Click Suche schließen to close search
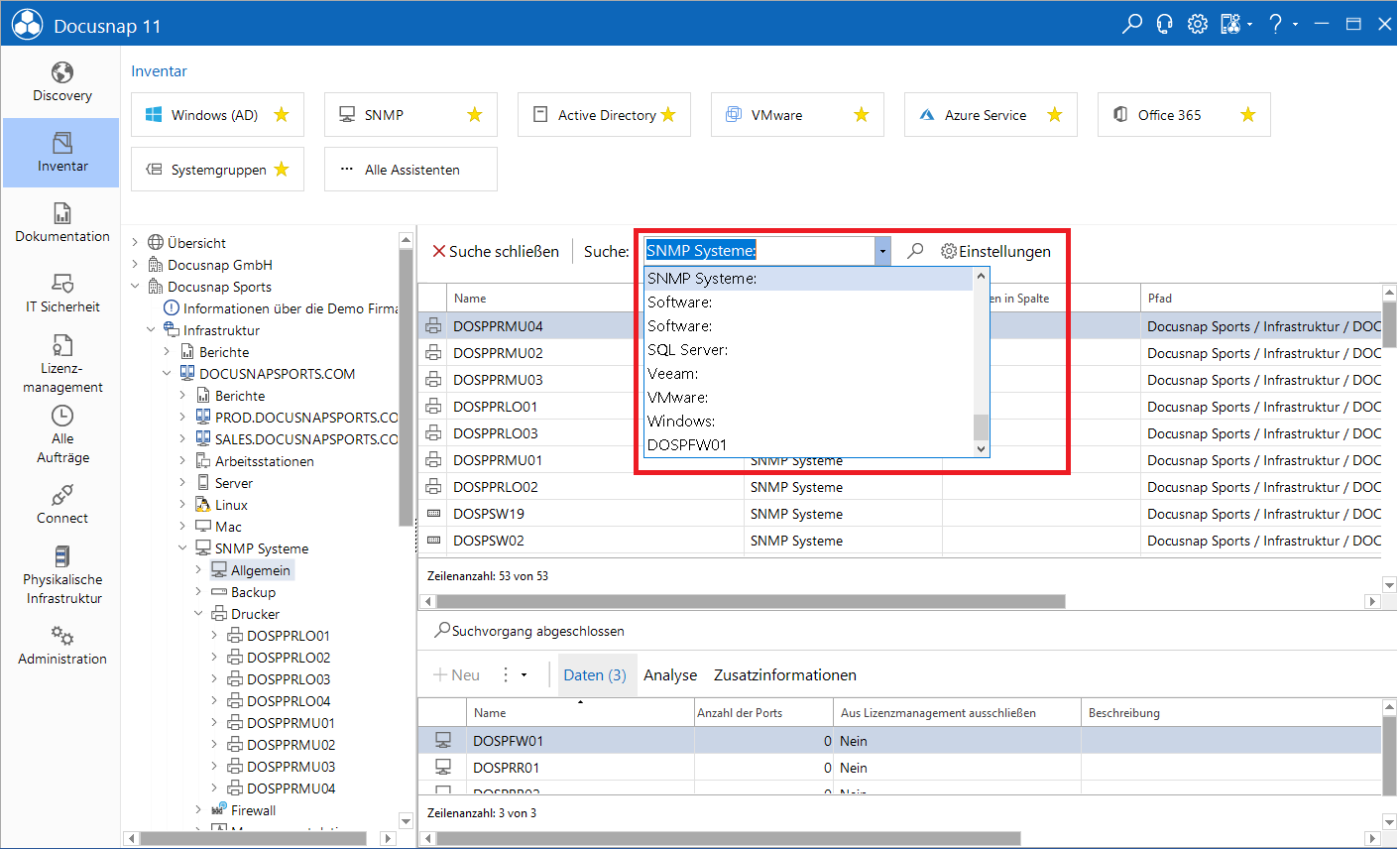 click(x=496, y=251)
